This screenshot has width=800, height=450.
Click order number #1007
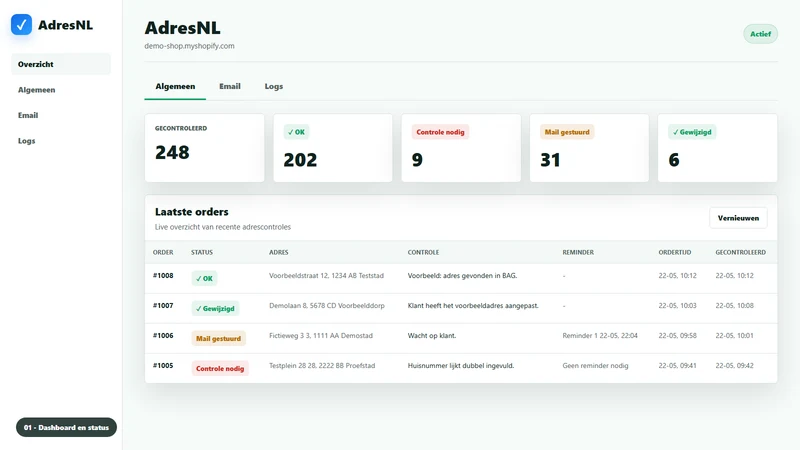163,306
